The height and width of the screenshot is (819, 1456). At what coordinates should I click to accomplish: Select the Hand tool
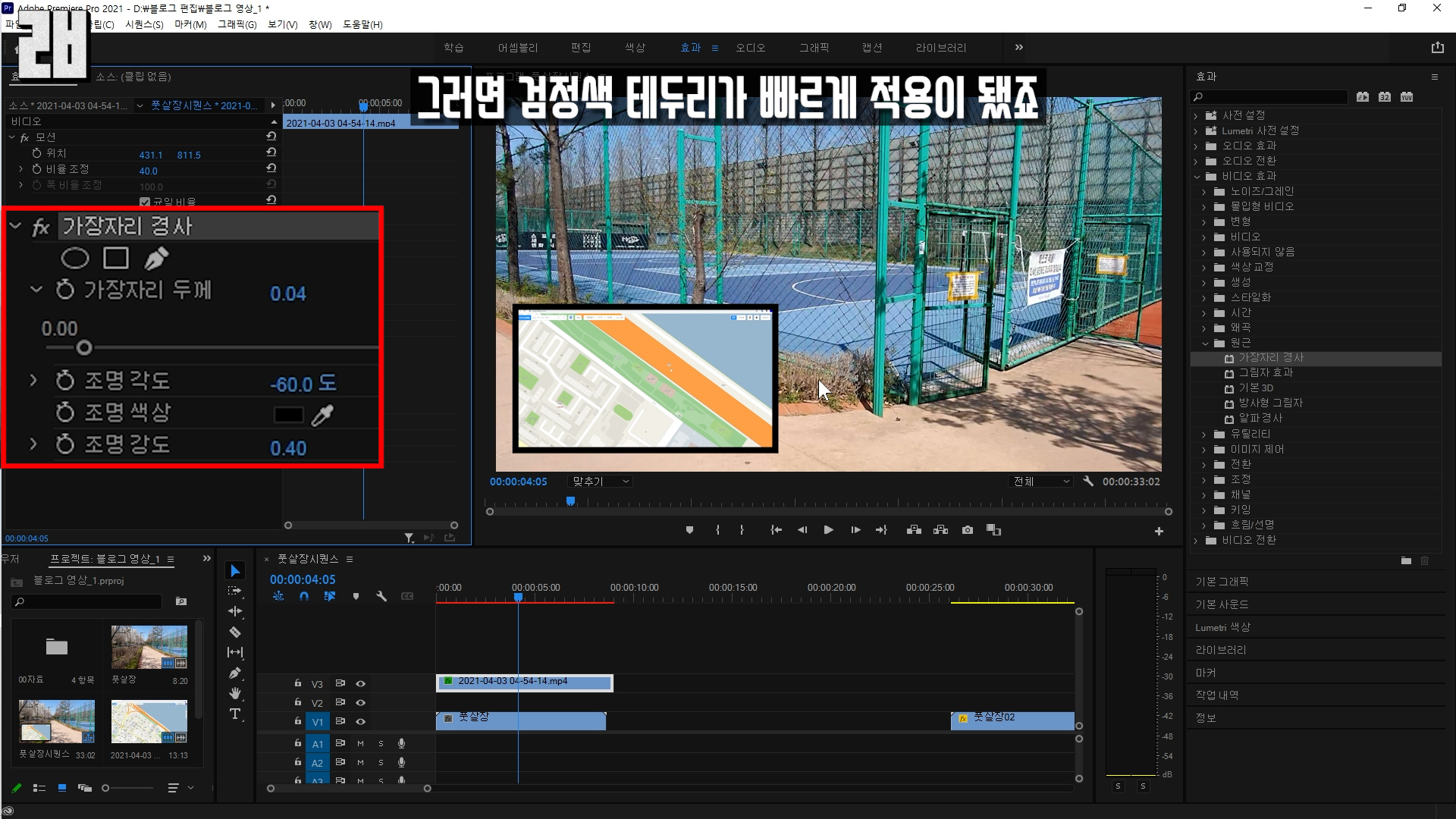235,693
